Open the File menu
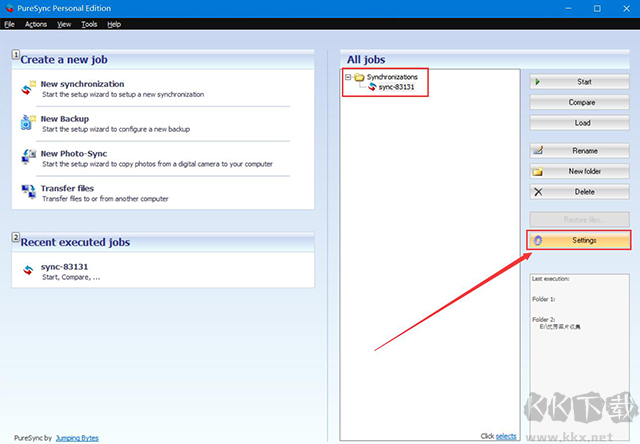The image size is (640, 444). click(9, 24)
